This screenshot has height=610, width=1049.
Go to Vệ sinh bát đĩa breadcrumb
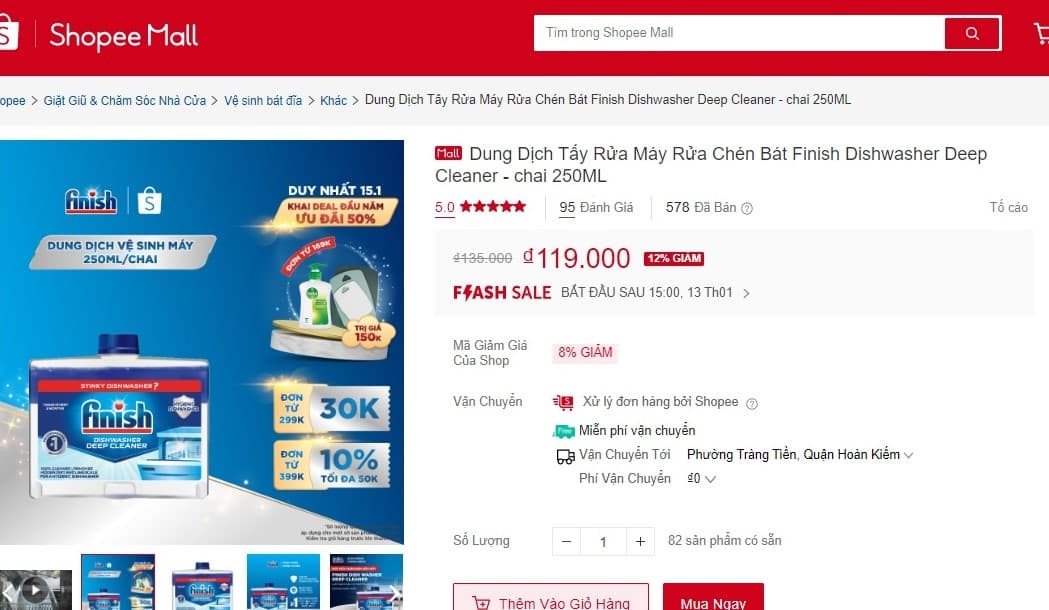tap(263, 100)
